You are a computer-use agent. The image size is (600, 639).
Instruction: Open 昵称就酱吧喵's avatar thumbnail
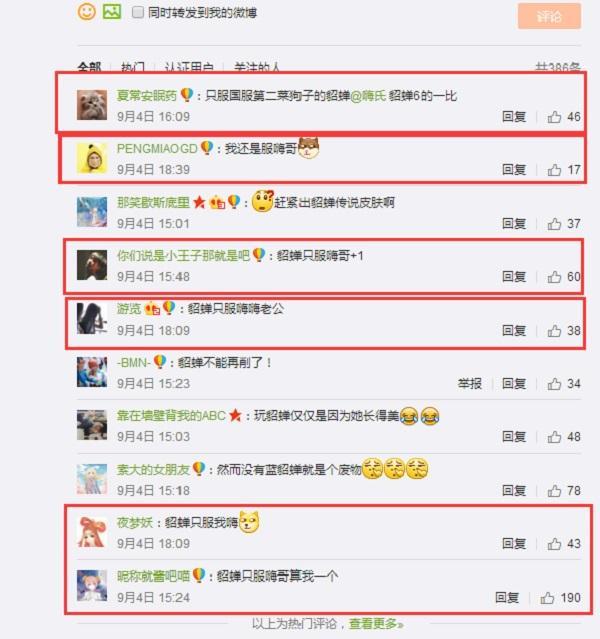coord(92,586)
